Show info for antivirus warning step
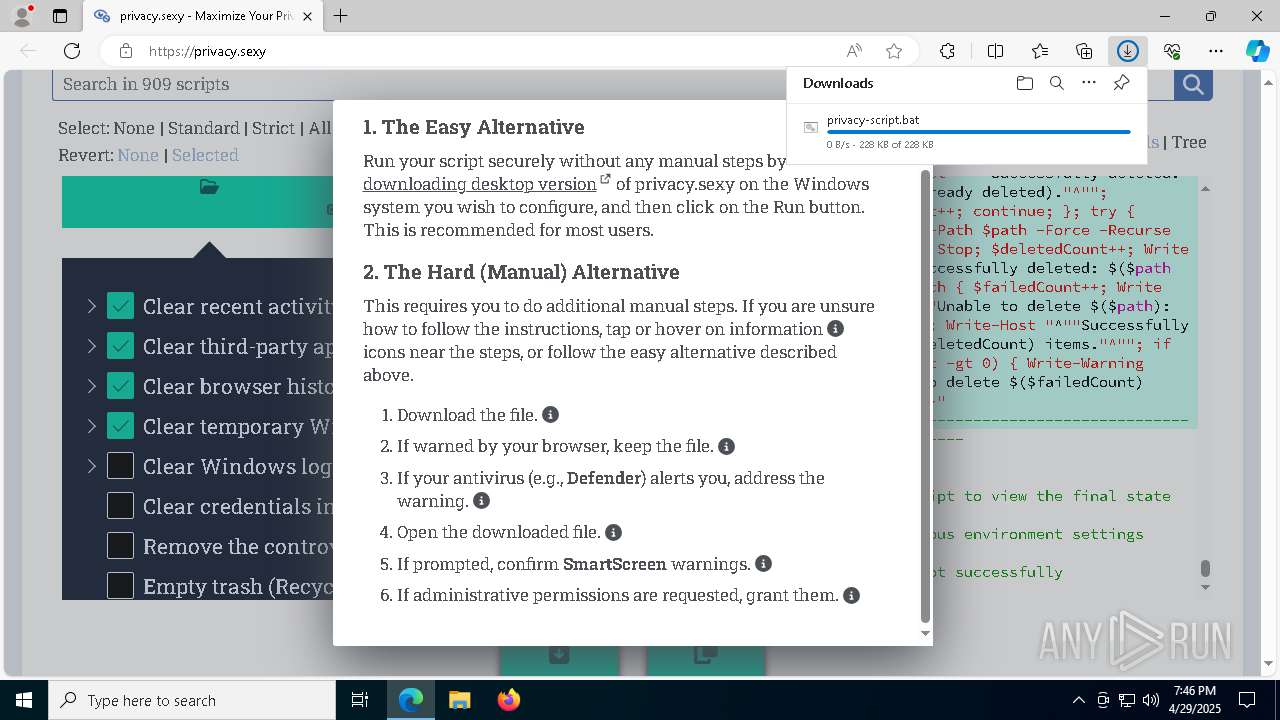Screen dimensions: 1280x720 pos(481,500)
